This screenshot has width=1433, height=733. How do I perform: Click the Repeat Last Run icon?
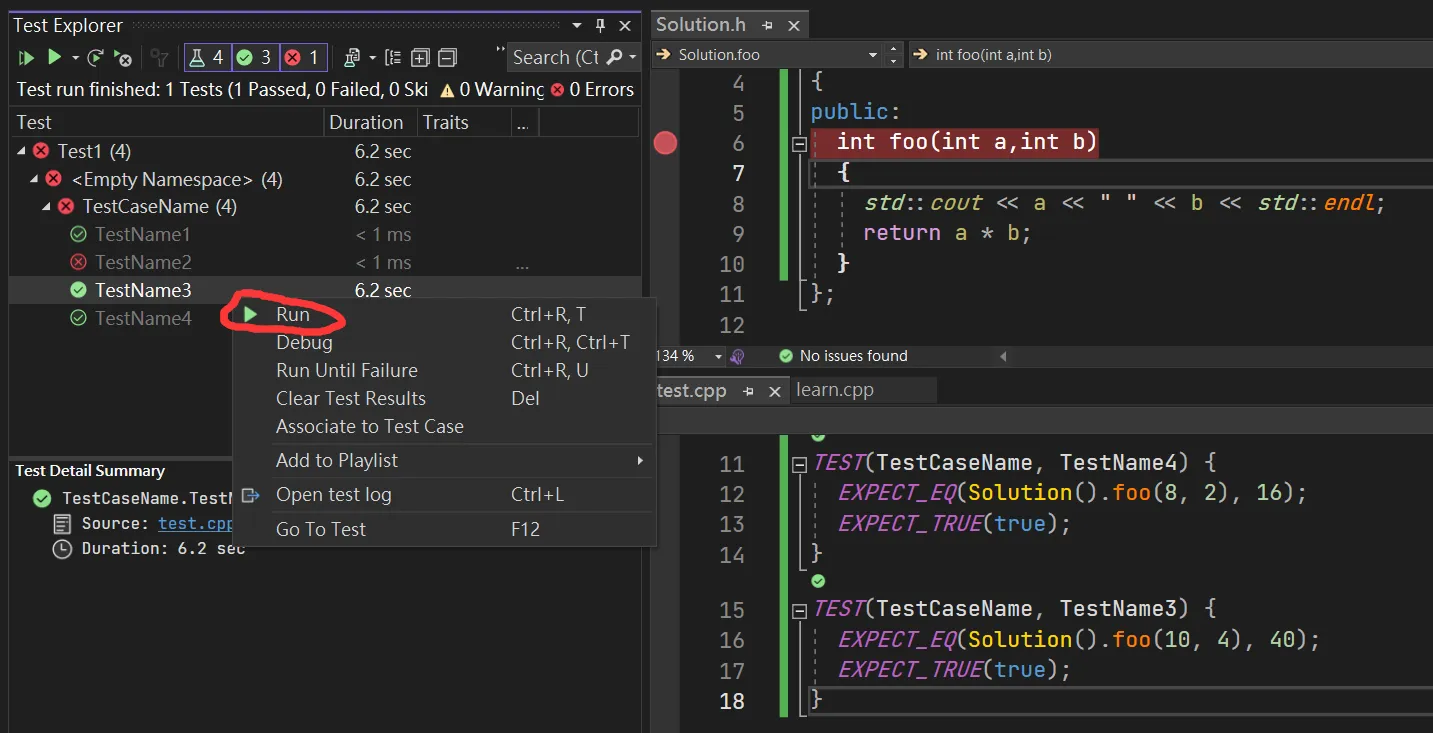(x=95, y=58)
